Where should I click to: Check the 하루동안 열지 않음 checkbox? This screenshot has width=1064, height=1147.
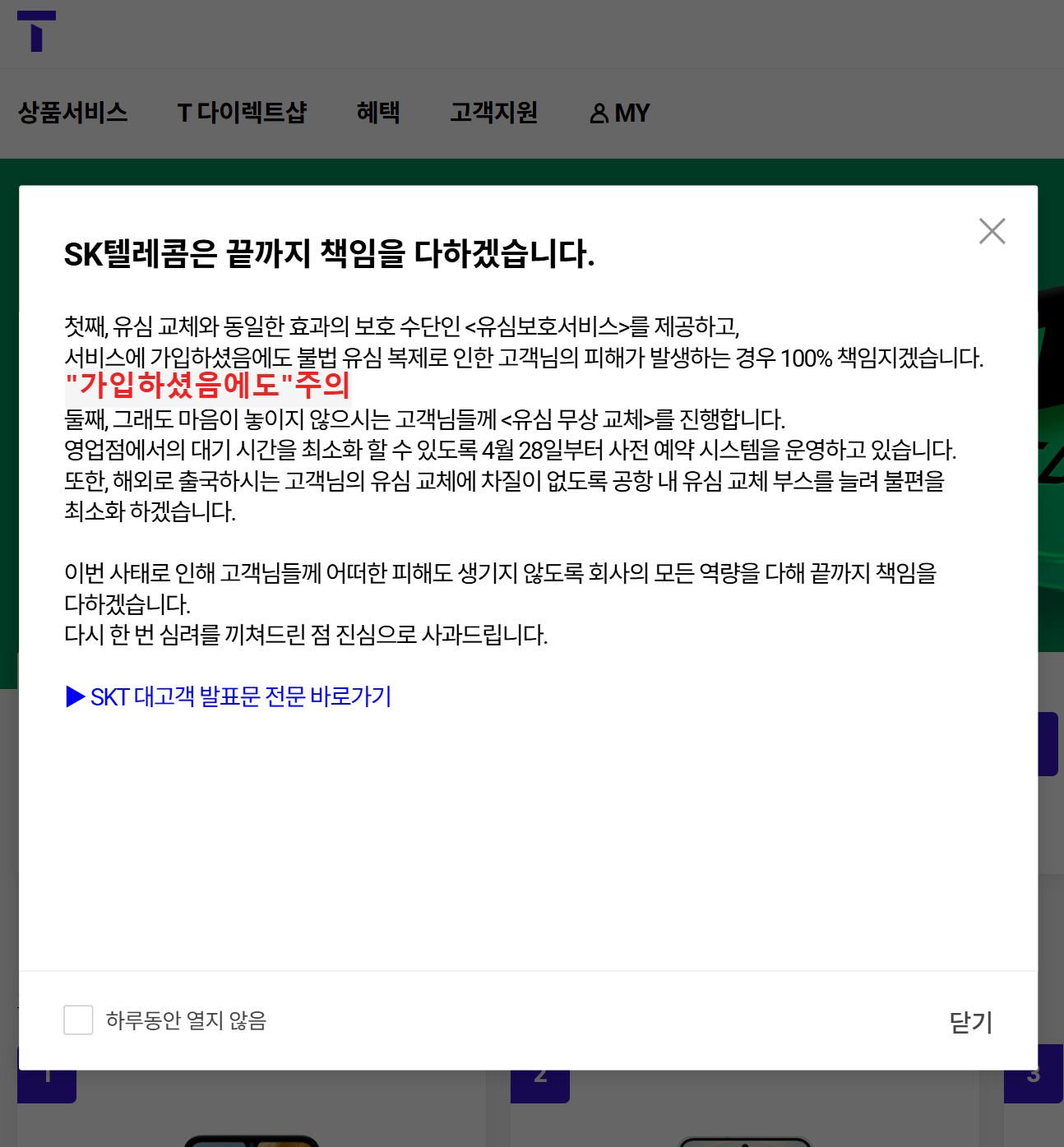pyautogui.click(x=78, y=1020)
